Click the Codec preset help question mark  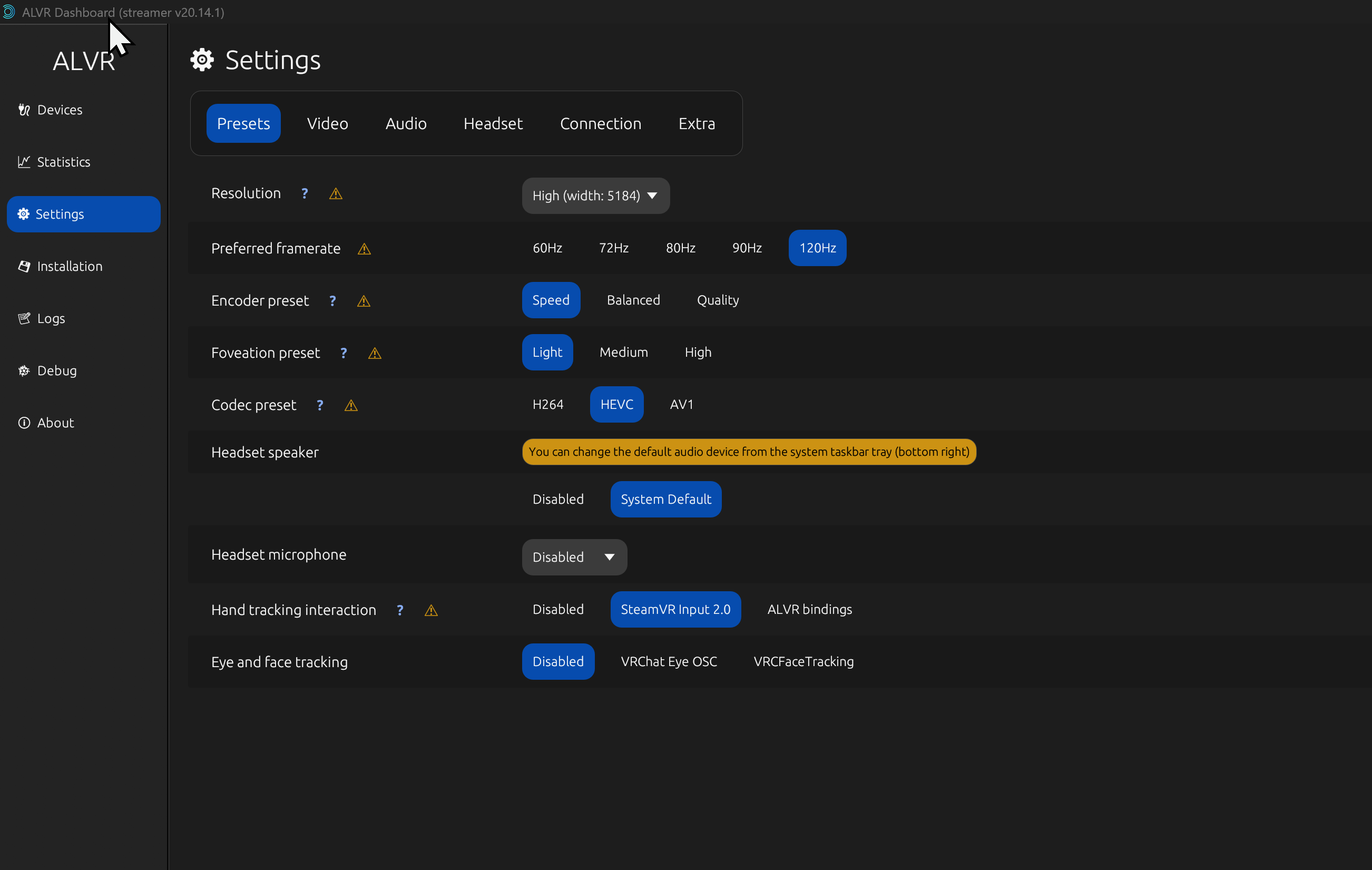(320, 405)
